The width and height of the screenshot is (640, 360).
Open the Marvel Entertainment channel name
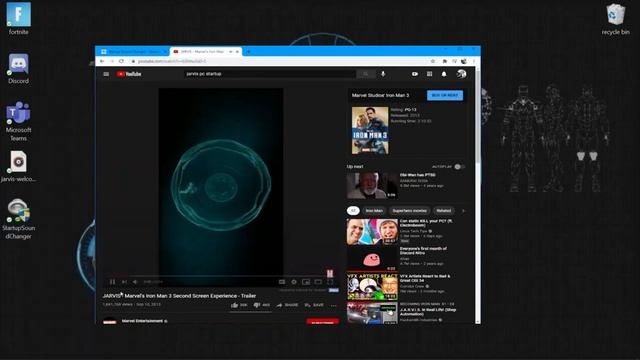click(x=142, y=321)
